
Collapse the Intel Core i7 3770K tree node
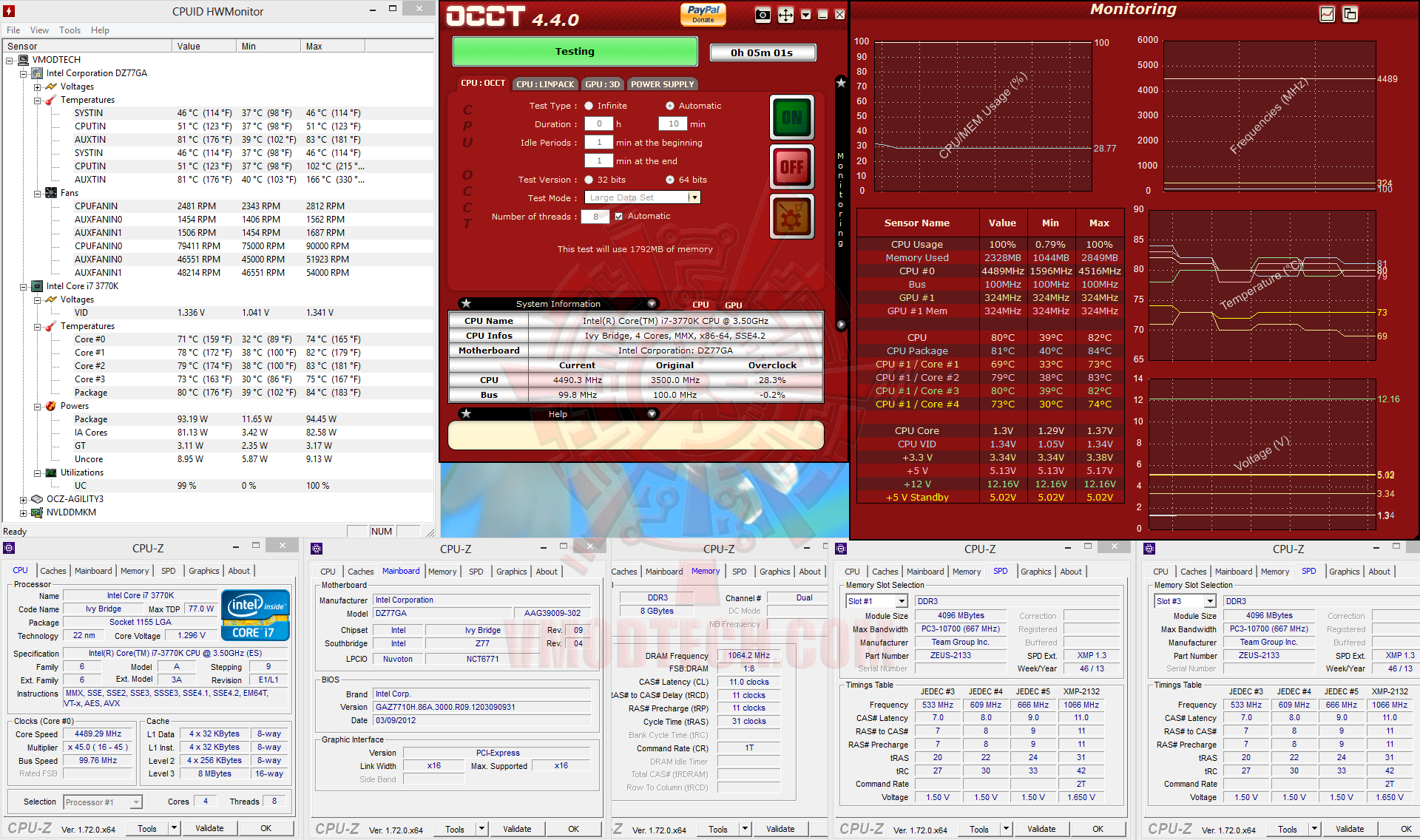point(24,286)
